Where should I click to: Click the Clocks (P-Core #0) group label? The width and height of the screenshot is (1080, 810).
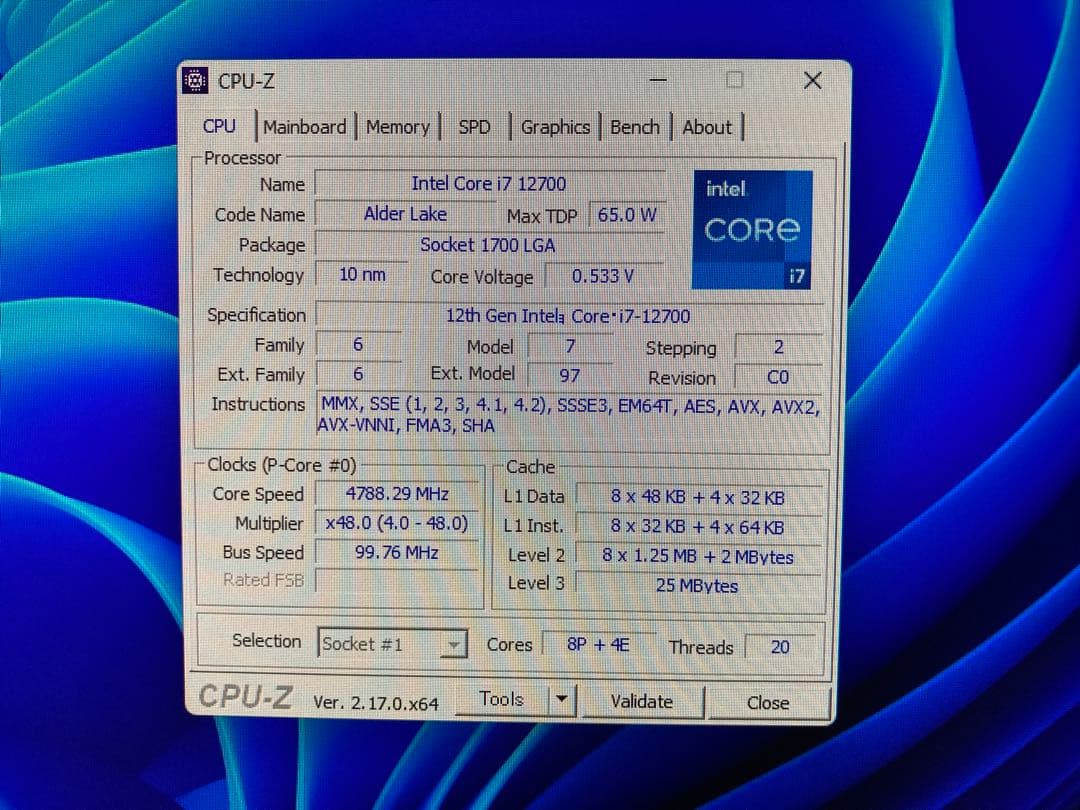point(282,465)
